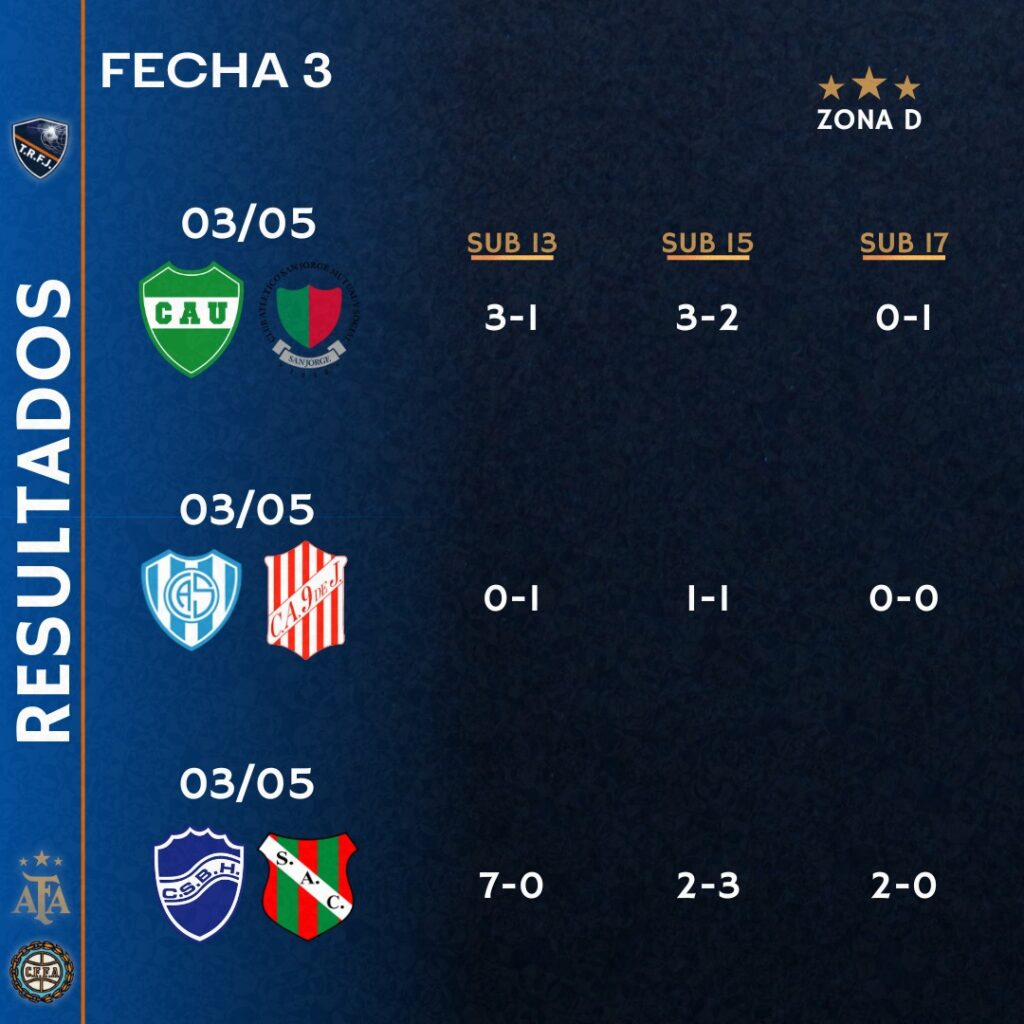The width and height of the screenshot is (1024, 1024).
Task: Click the 03/05 date above CAU crest
Action: [x=248, y=224]
